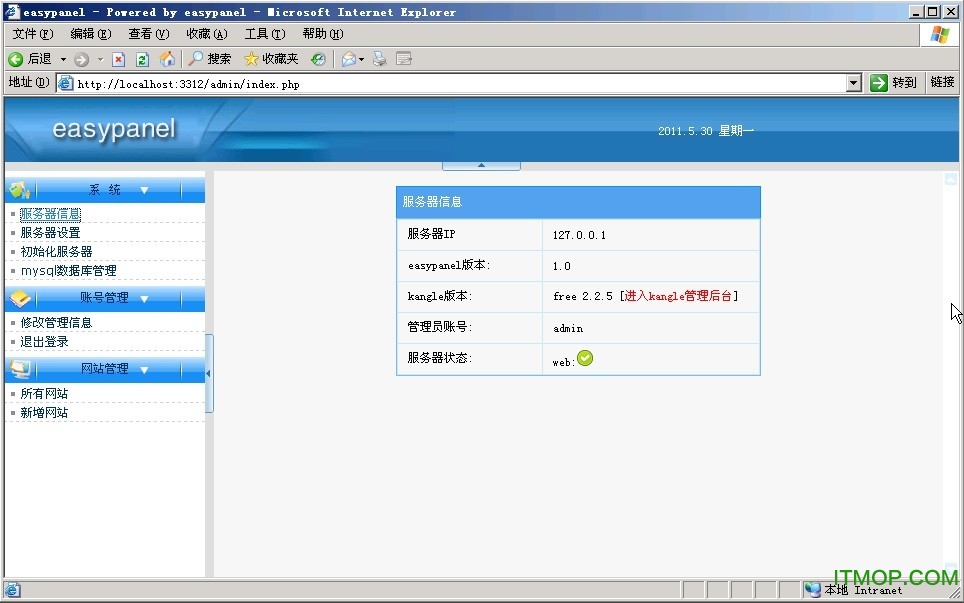Viewport: 964px width, 603px height.
Task: Open the 工具 menu
Action: coord(263,33)
